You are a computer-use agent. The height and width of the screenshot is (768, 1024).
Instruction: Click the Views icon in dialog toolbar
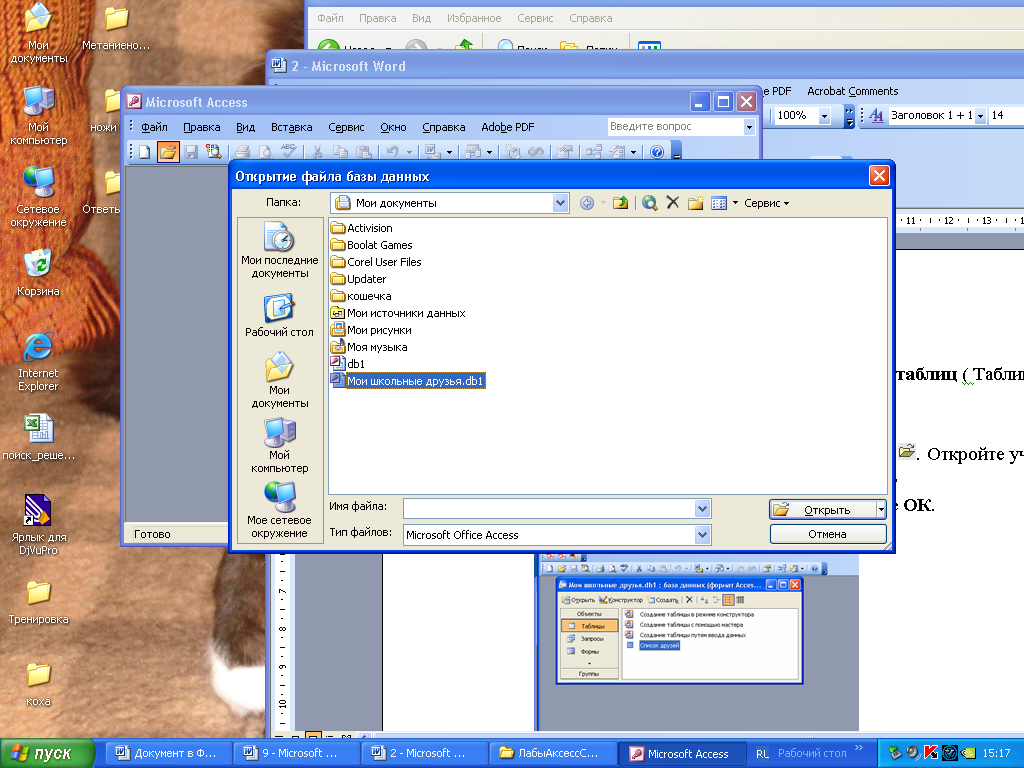(718, 203)
